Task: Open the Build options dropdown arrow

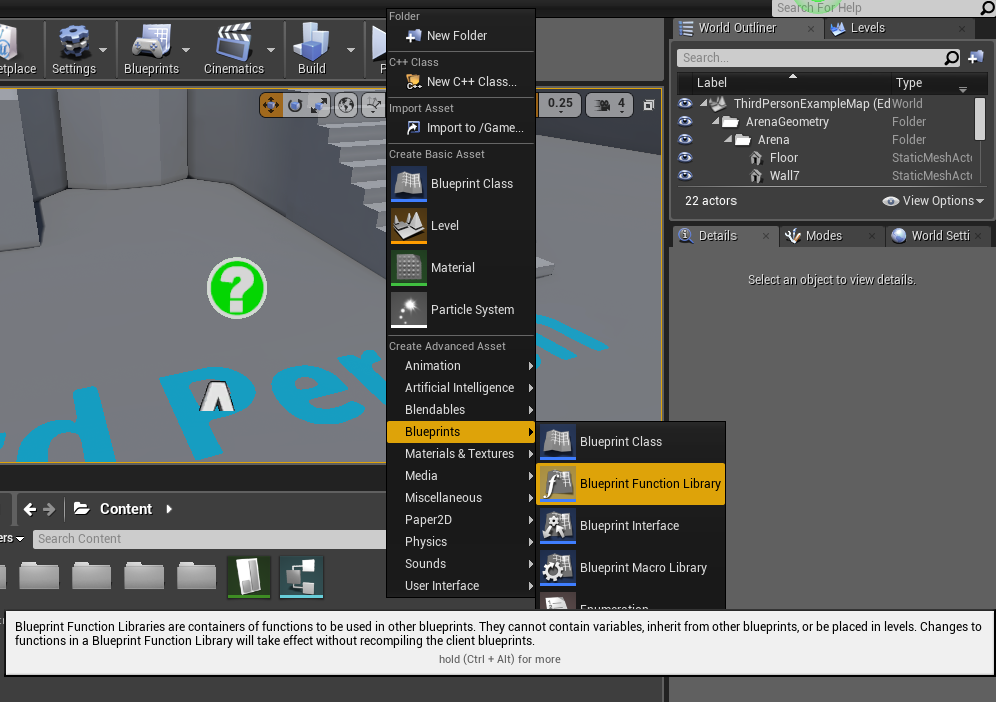Action: pyautogui.click(x=351, y=50)
